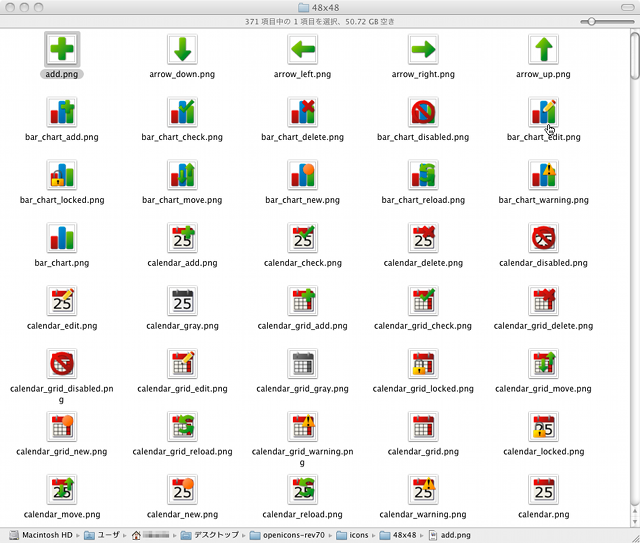This screenshot has height=543, width=640.
Task: Click add.png entry in path bar
Action: pos(449,535)
